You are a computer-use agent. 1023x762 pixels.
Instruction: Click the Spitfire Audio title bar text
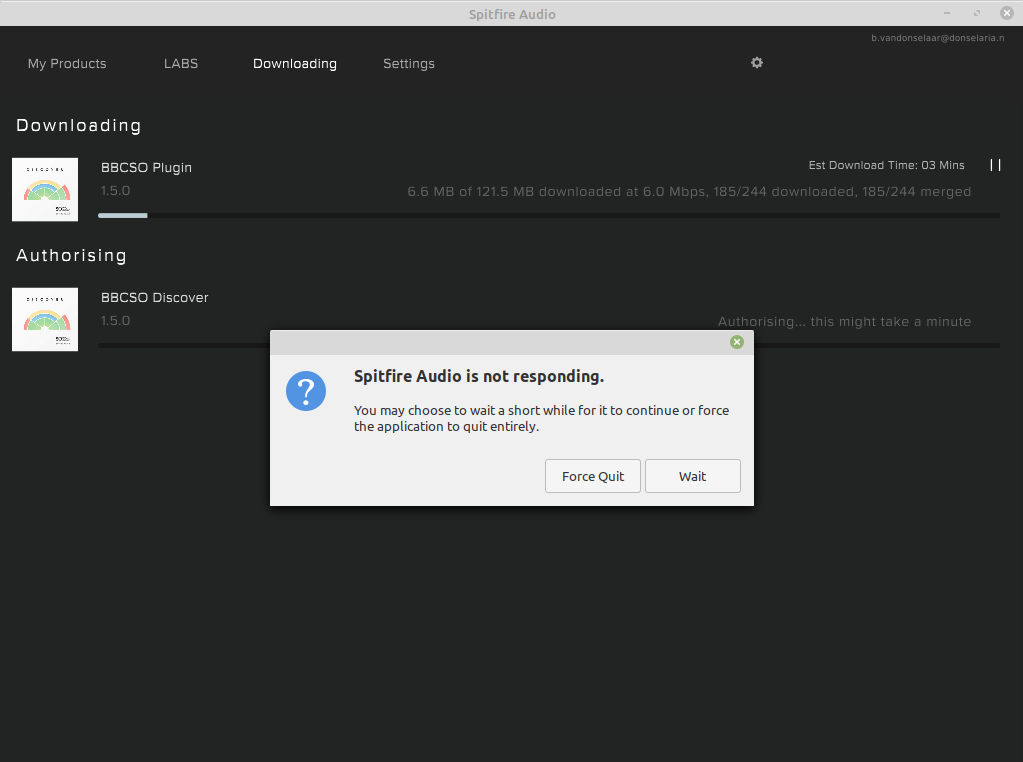point(512,14)
